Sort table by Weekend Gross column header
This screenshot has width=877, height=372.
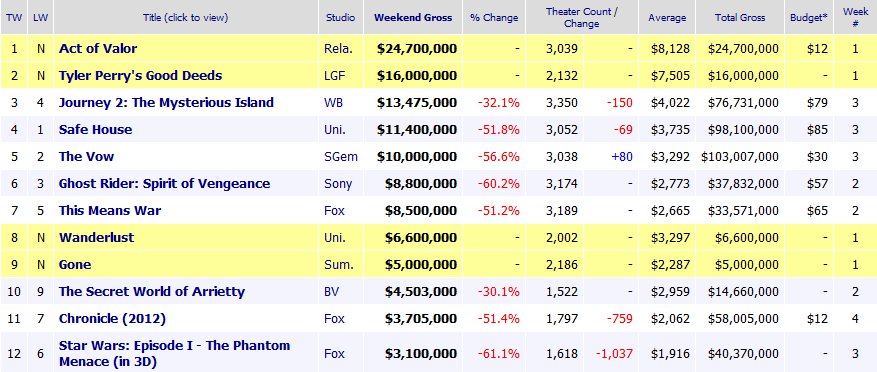413,17
